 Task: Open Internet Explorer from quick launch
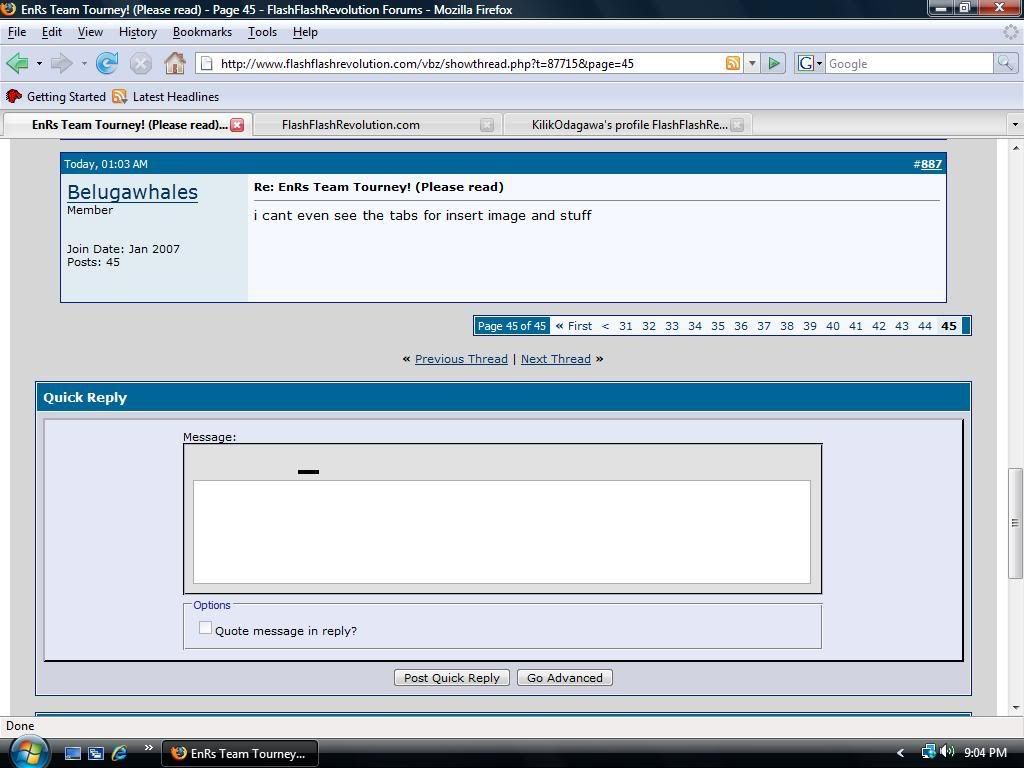(x=119, y=753)
